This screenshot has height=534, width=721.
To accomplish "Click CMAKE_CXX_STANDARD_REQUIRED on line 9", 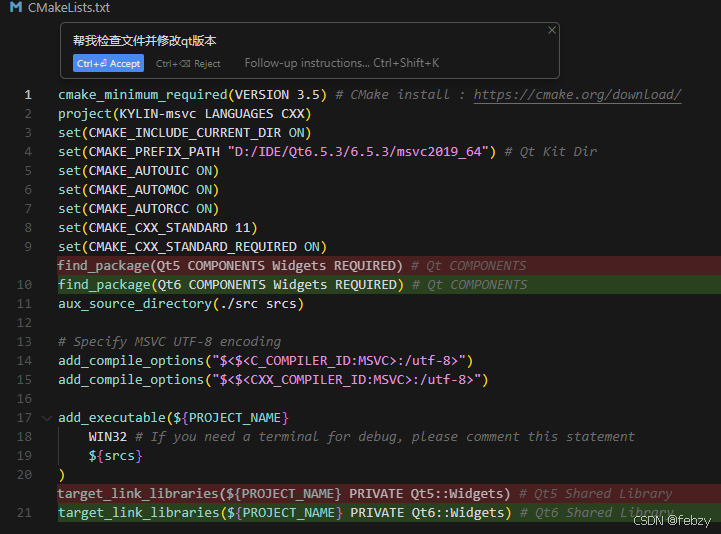I will [192, 247].
